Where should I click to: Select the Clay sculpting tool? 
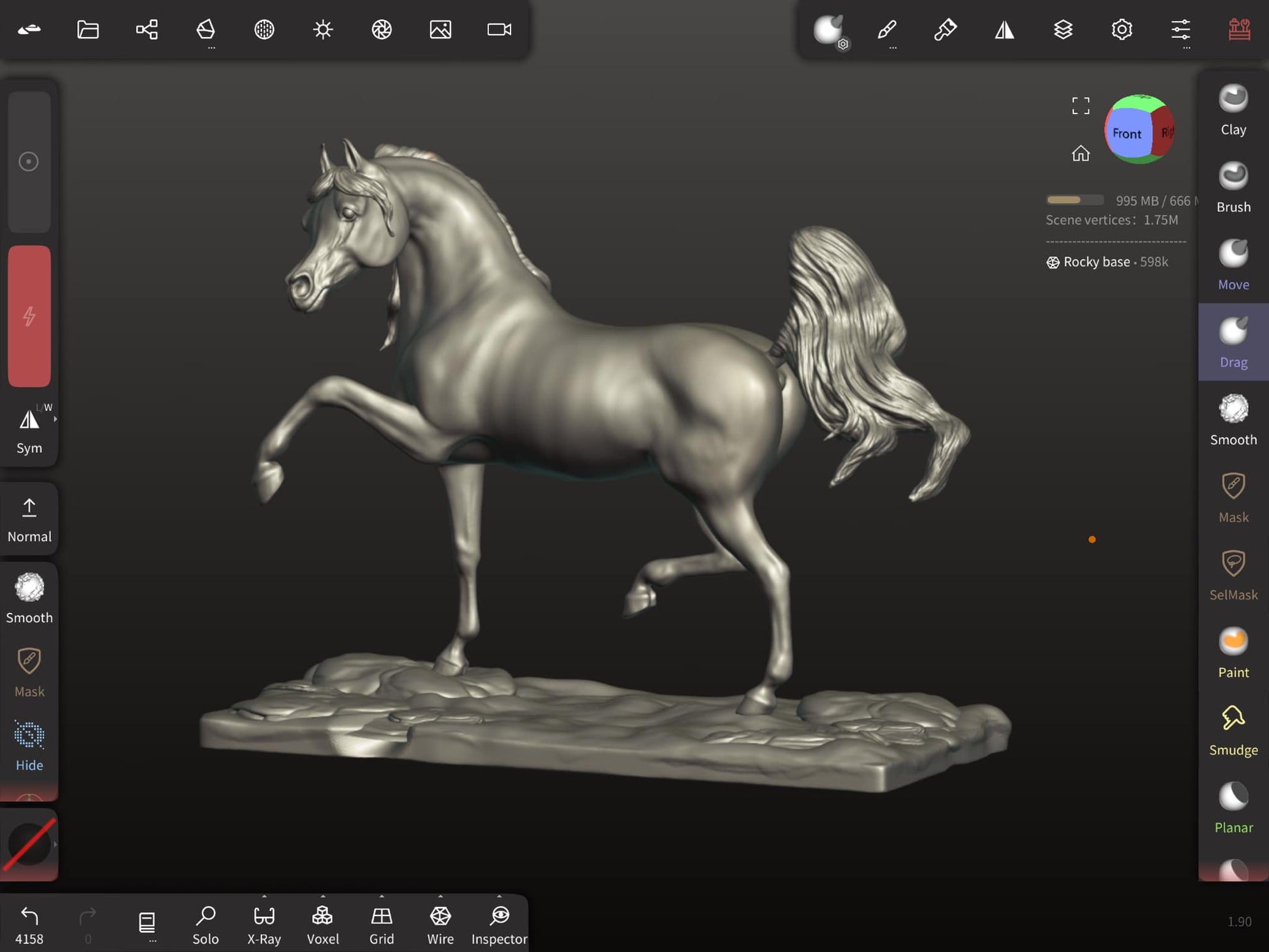pyautogui.click(x=1232, y=110)
